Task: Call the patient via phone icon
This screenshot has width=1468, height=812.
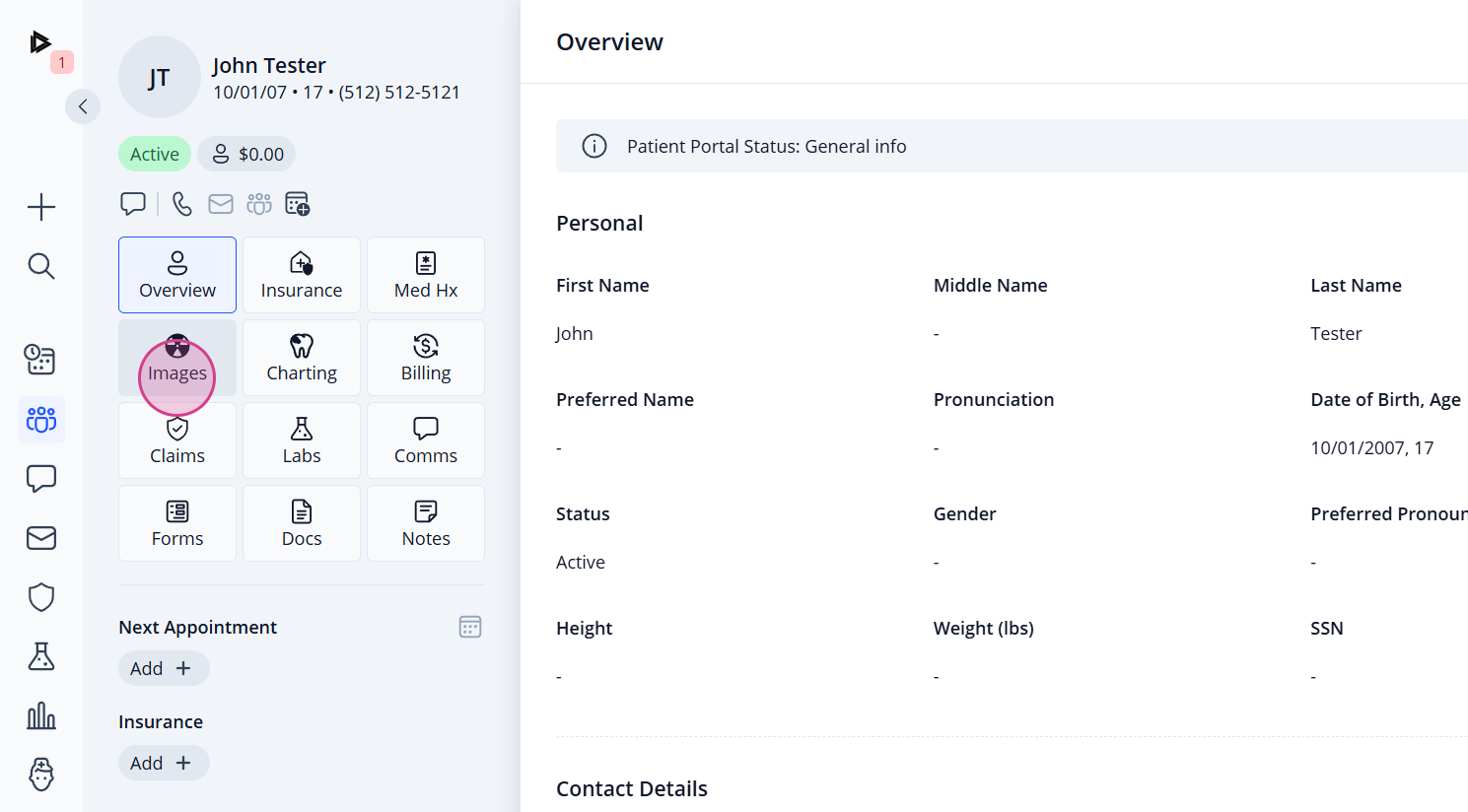Action: pyautogui.click(x=182, y=204)
